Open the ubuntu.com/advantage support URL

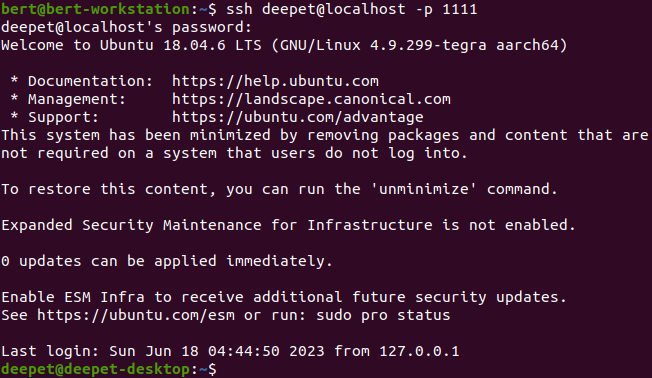click(298, 117)
